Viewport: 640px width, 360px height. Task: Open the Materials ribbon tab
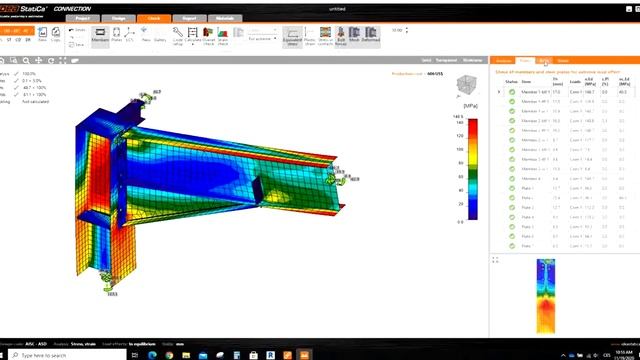225,18
